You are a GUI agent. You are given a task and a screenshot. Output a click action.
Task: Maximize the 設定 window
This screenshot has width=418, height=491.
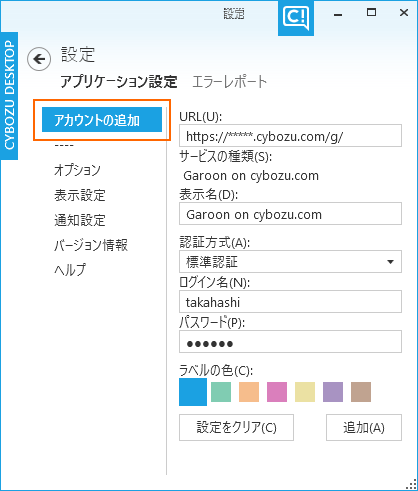coord(371,13)
